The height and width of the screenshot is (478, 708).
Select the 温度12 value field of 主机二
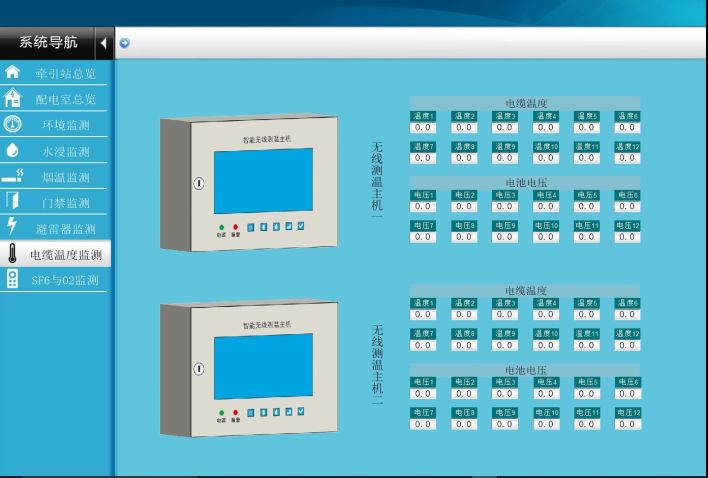pyautogui.click(x=627, y=345)
